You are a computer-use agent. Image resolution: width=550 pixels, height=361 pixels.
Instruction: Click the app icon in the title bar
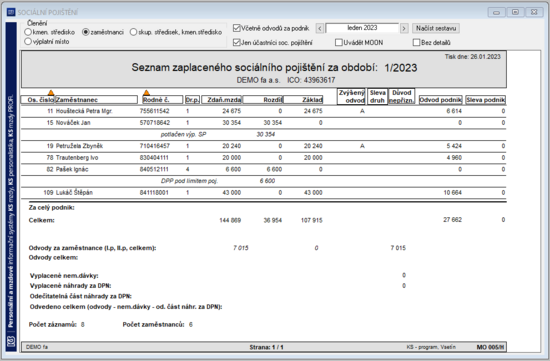11,12
